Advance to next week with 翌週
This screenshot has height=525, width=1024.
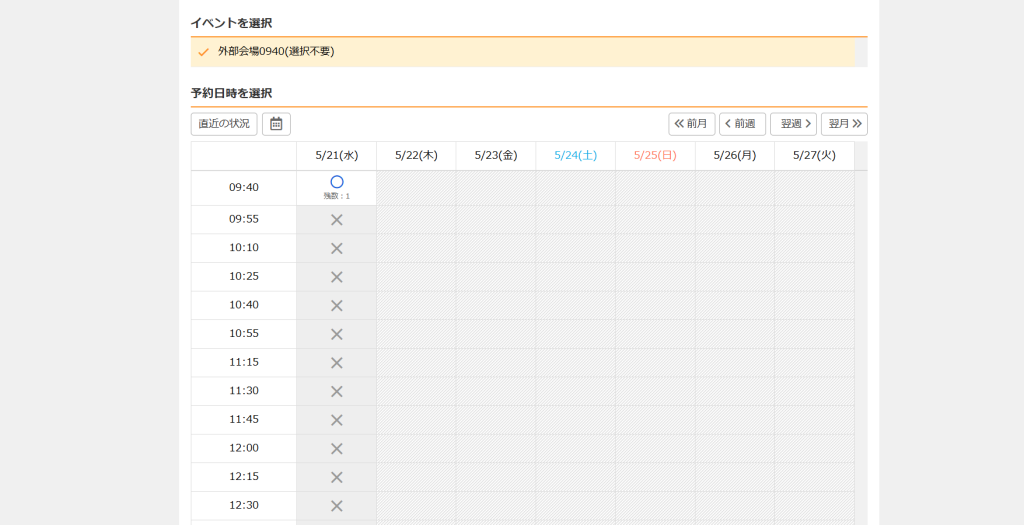tap(793, 124)
